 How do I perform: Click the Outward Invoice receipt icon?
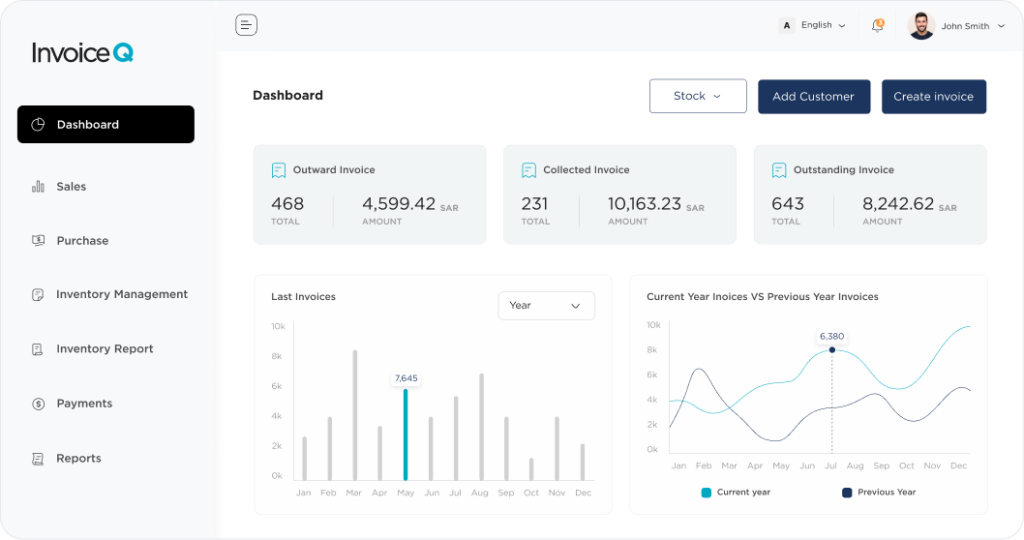coord(279,171)
